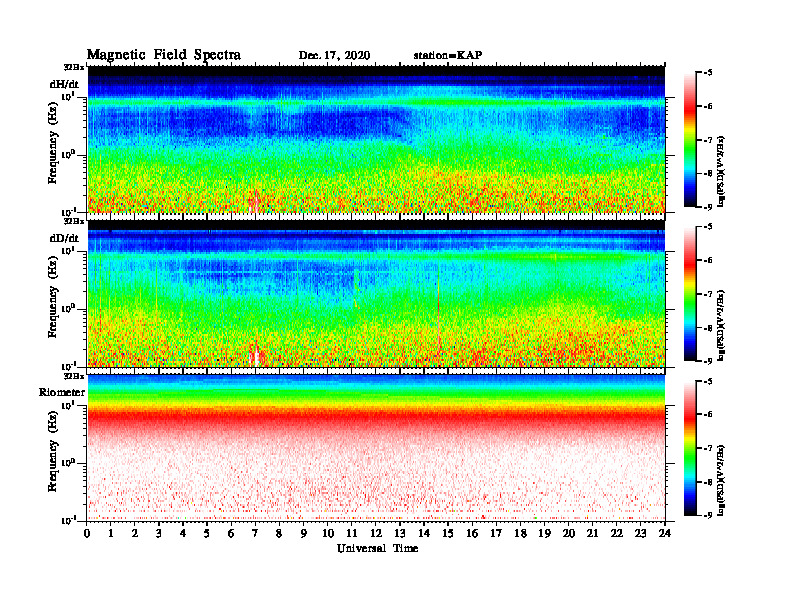This screenshot has width=792, height=612.
Task: Click the hour 9 tick label on the time axis
Action: click(x=304, y=534)
